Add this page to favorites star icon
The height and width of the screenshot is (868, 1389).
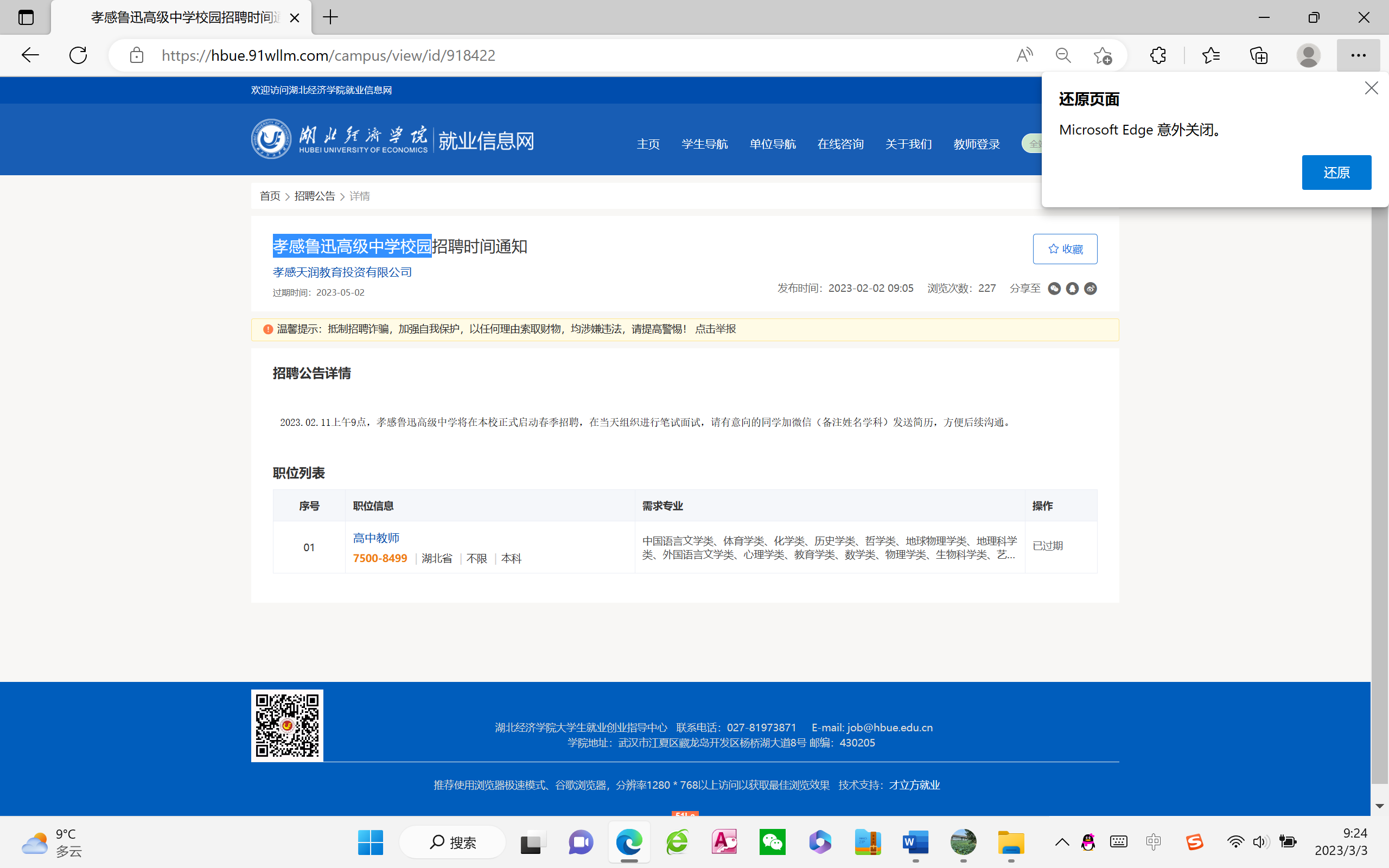click(x=1102, y=55)
